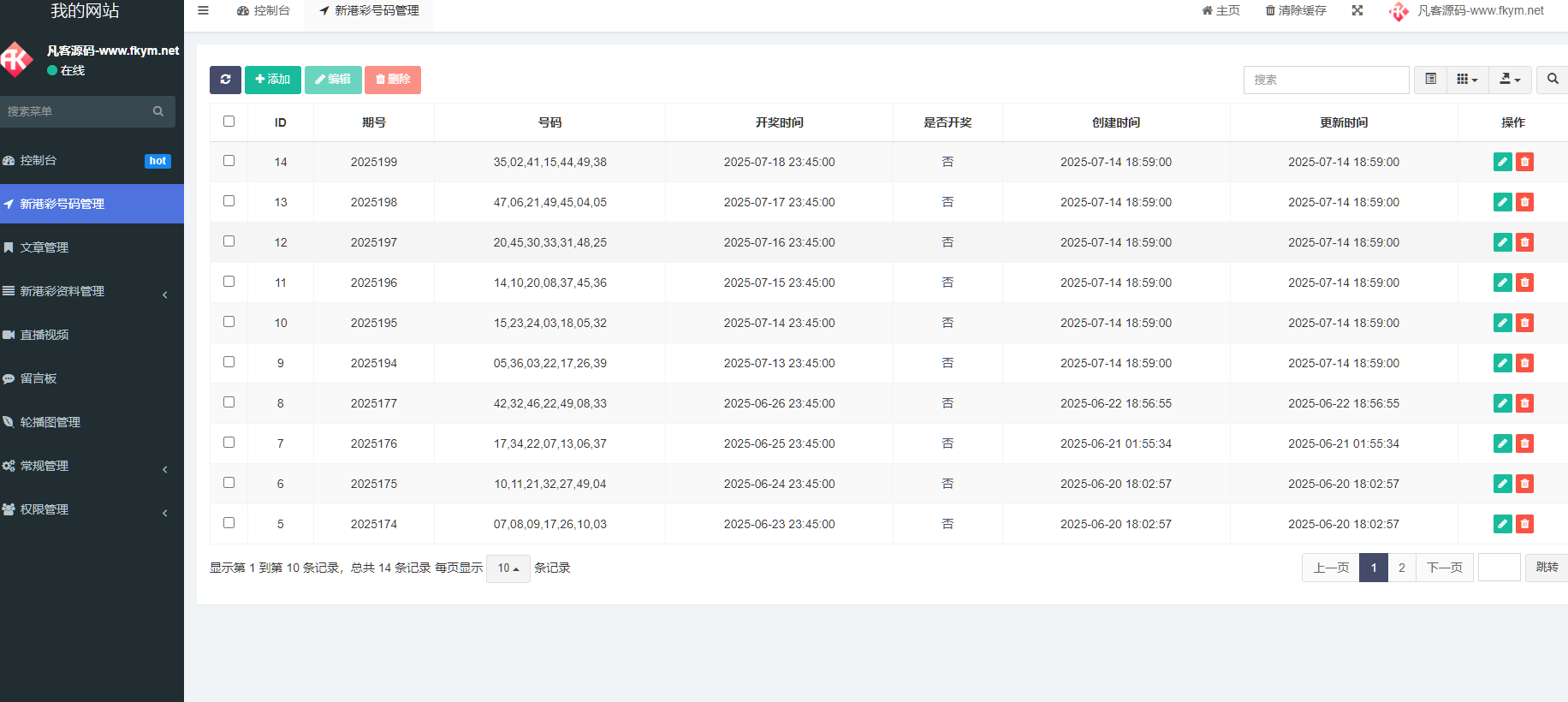Check the row with ID 10

pos(229,322)
